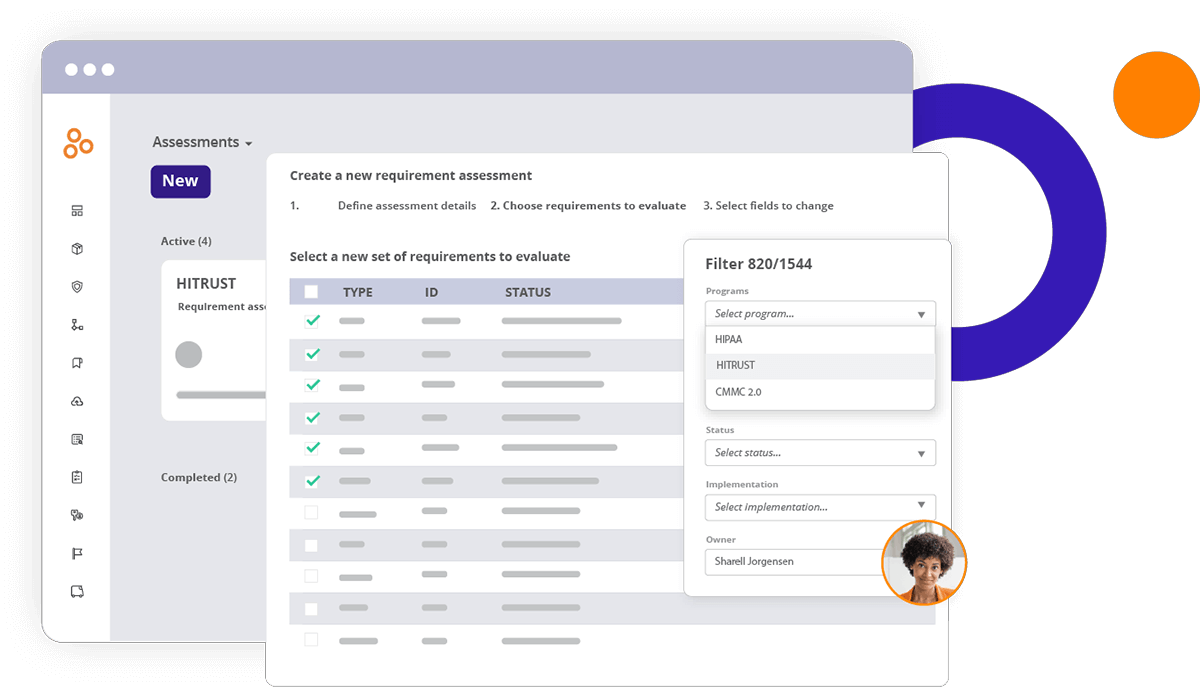
Task: Click Sharell Jorgensen's profile photo
Action: [x=924, y=562]
